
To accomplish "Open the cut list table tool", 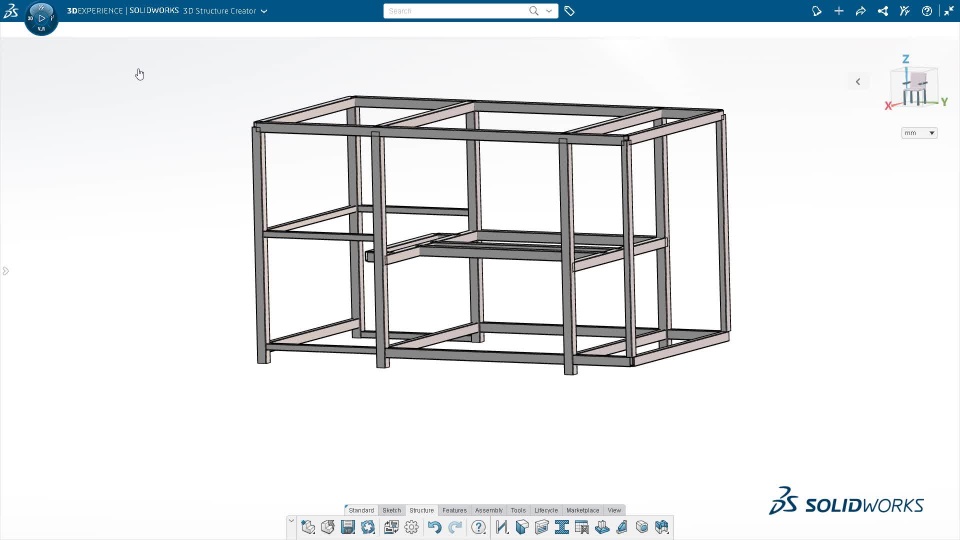I will point(582,527).
